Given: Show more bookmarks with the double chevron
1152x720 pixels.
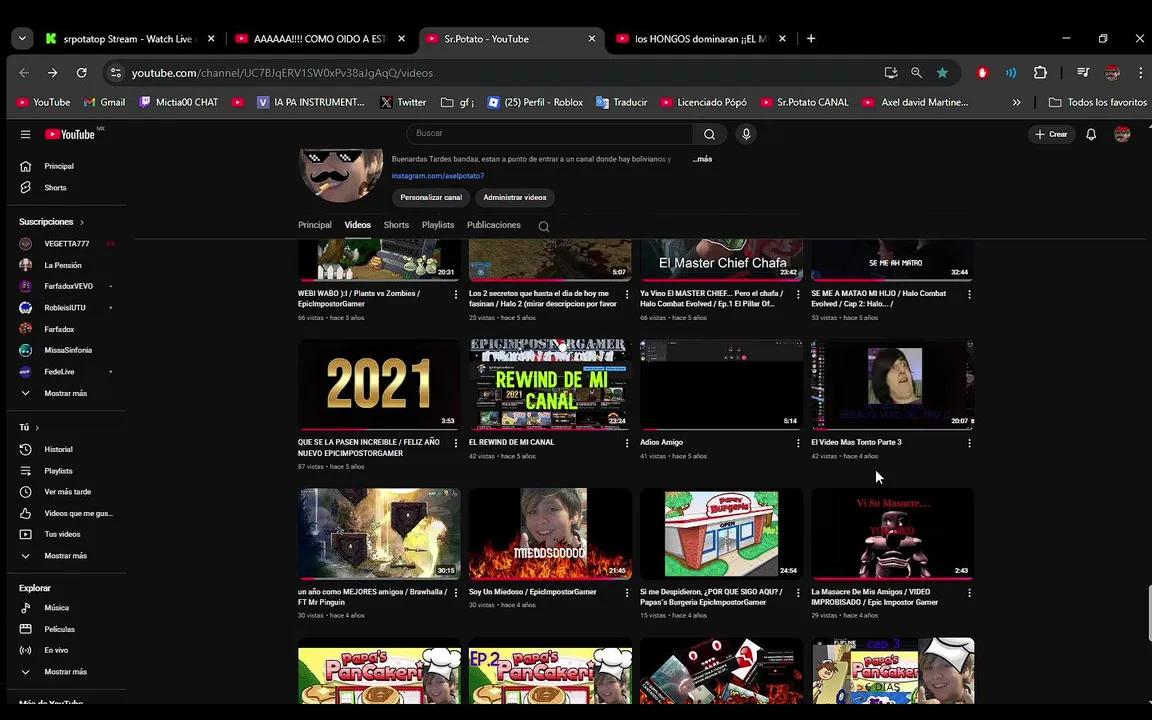Looking at the screenshot, I should (1016, 102).
